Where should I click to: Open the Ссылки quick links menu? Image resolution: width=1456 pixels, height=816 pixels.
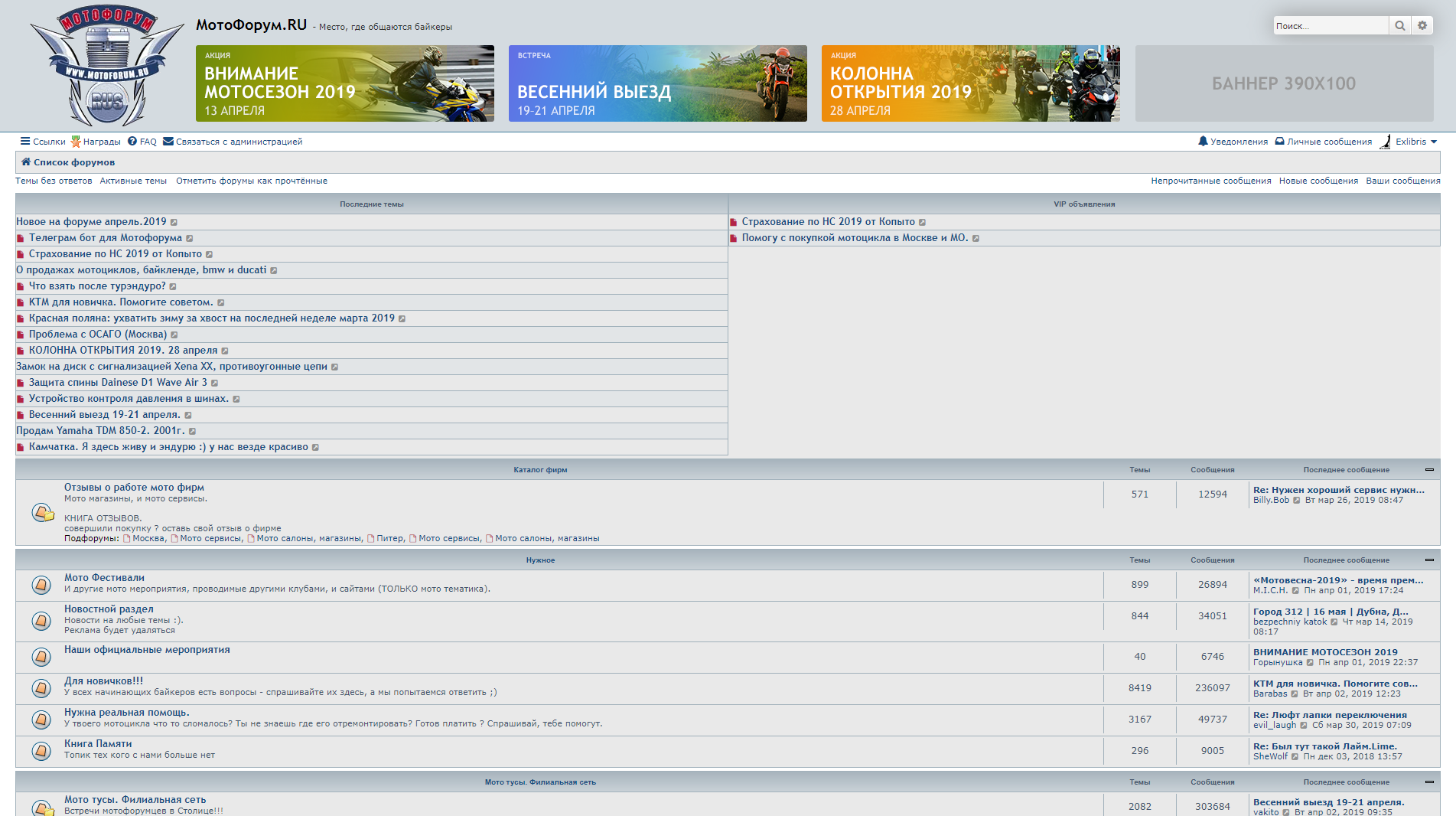tap(43, 142)
